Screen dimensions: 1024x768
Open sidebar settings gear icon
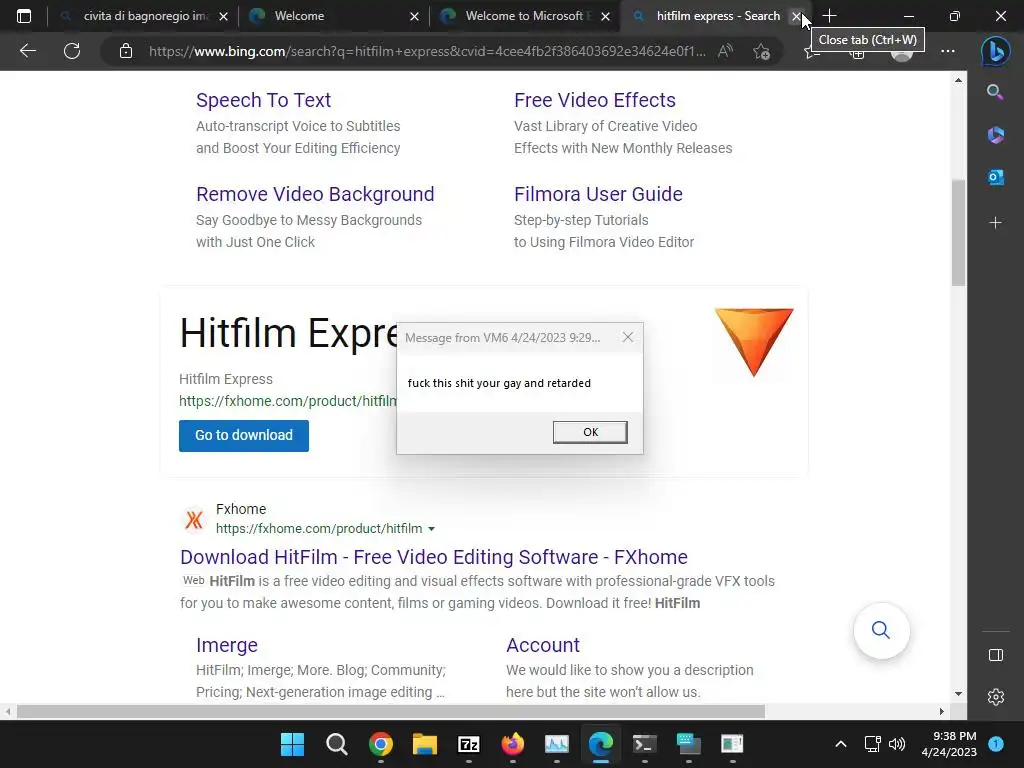pos(995,697)
